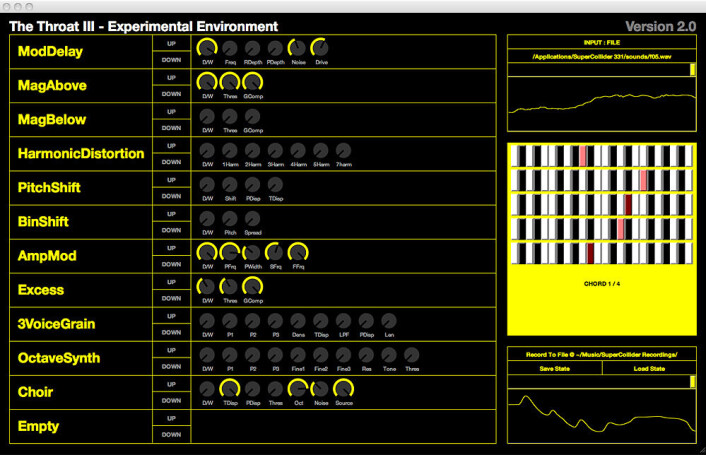Select the Empty module slot name
706x455 pixels.
38,426
